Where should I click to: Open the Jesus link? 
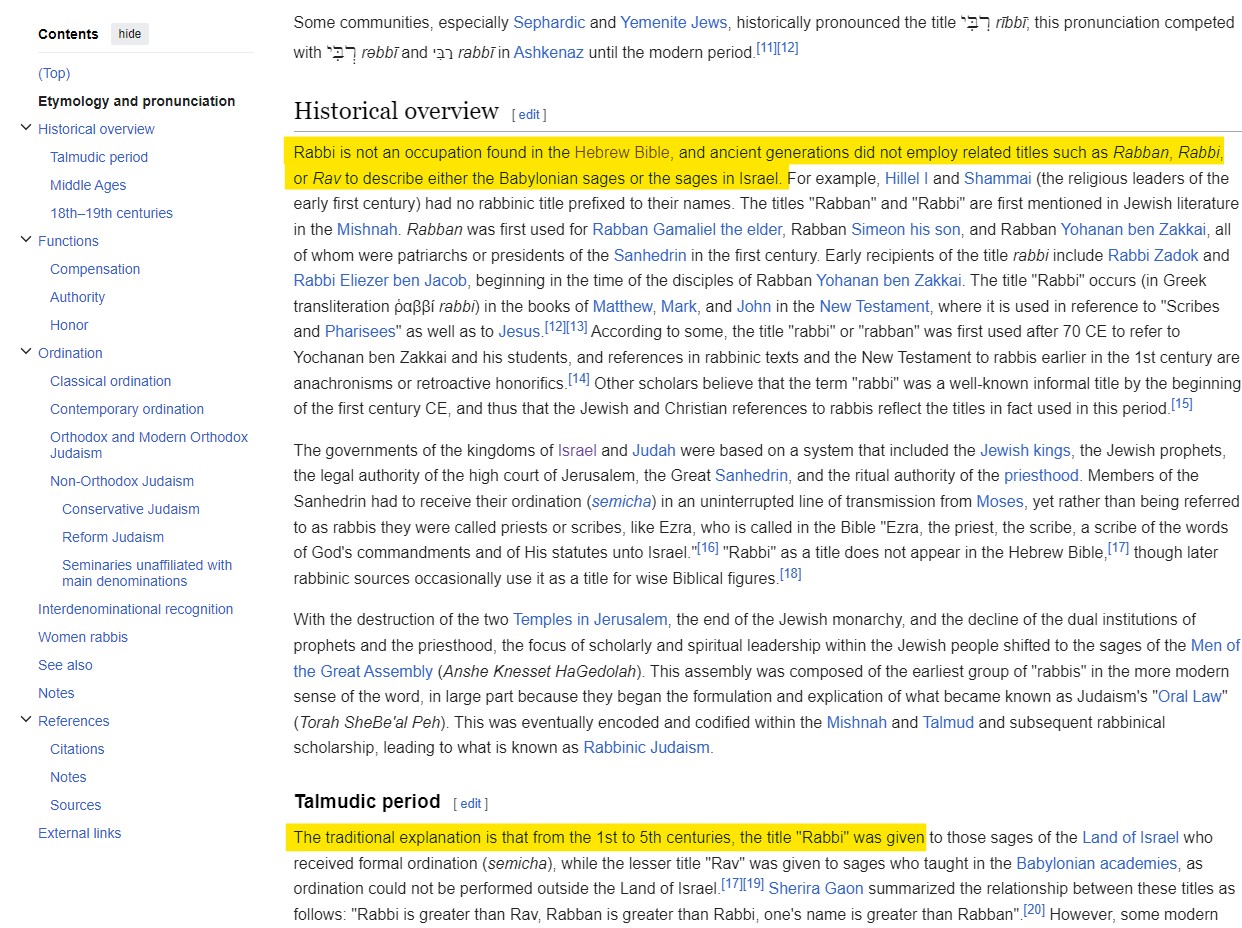[x=519, y=332]
